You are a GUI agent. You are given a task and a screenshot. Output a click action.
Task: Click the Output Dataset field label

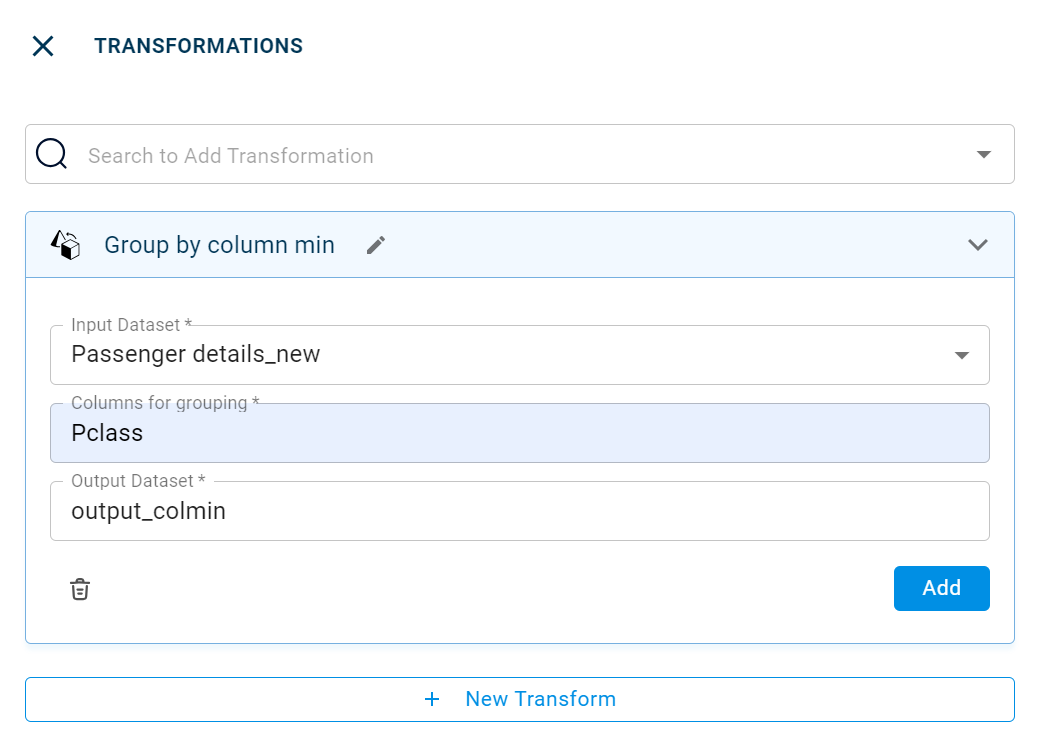(138, 481)
